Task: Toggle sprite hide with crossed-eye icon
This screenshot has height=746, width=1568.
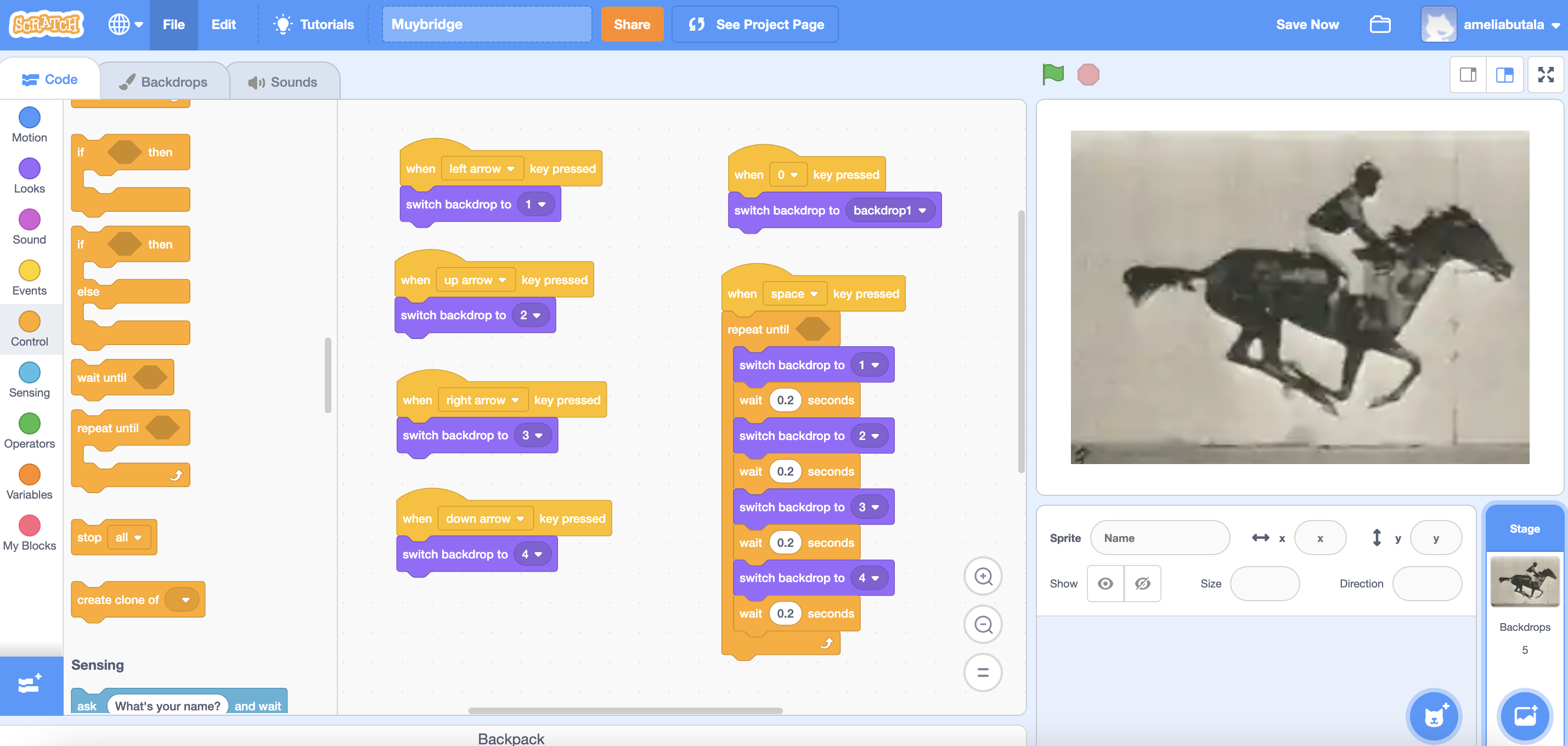Action: [x=1142, y=584]
